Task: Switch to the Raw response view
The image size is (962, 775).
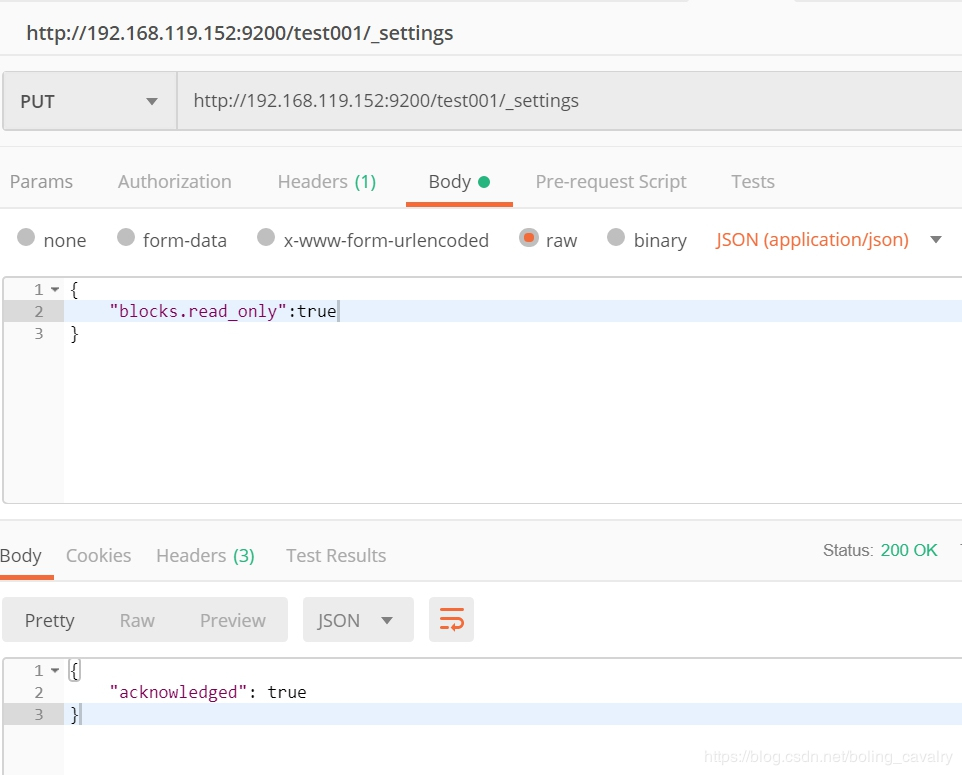Action: [137, 620]
